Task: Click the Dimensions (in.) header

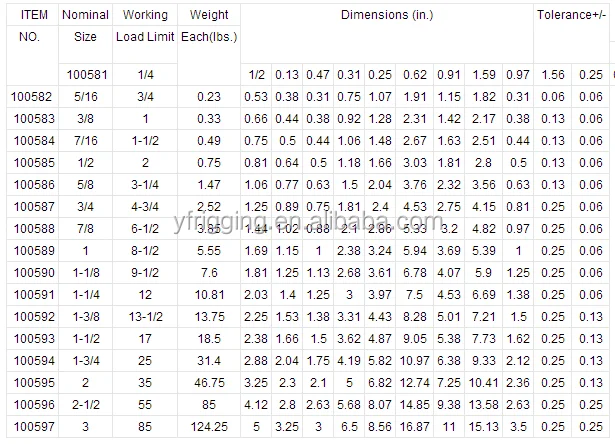Action: pos(388,17)
